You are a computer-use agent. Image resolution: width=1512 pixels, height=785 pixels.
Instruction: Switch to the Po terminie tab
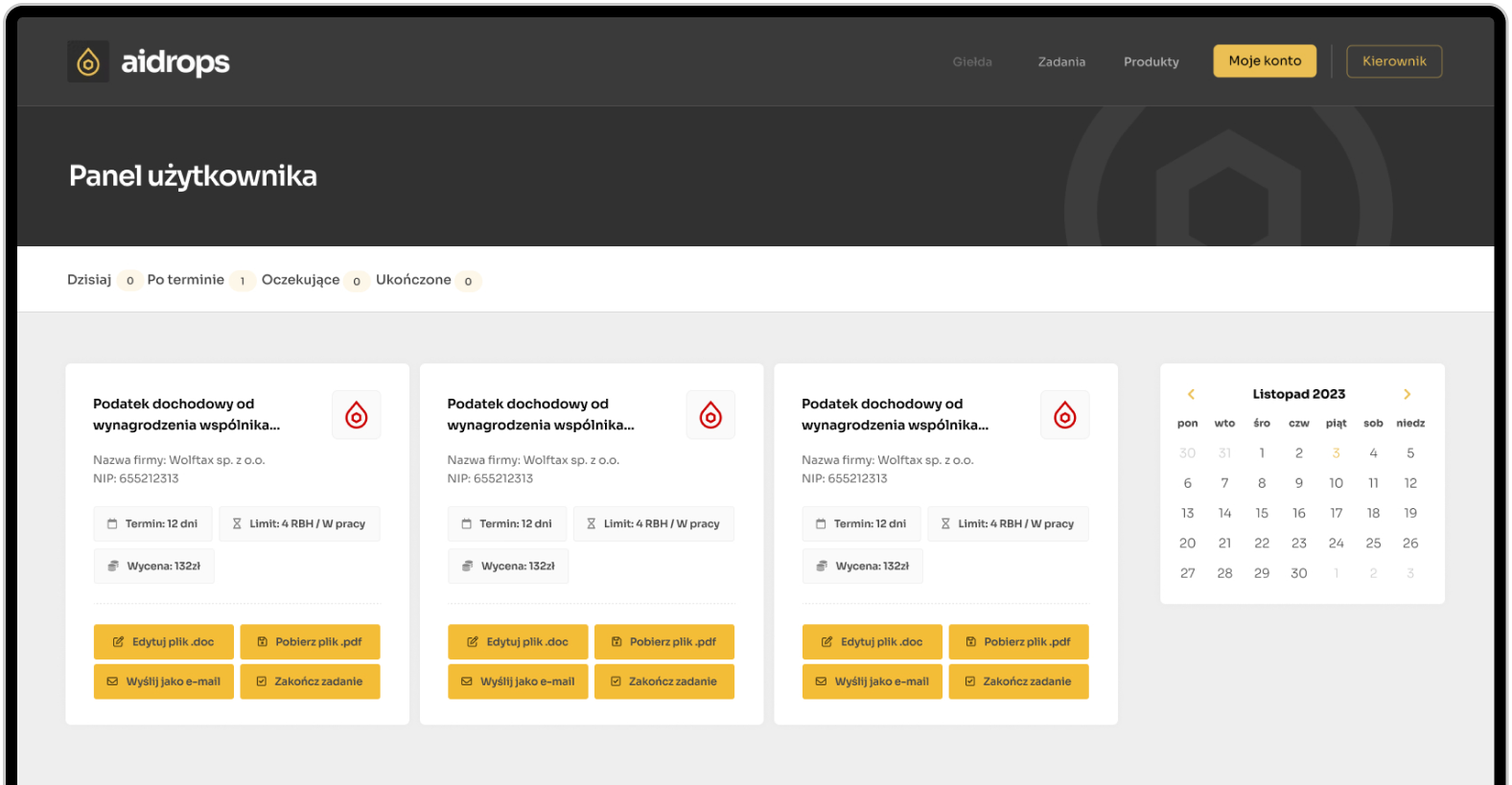(x=186, y=280)
